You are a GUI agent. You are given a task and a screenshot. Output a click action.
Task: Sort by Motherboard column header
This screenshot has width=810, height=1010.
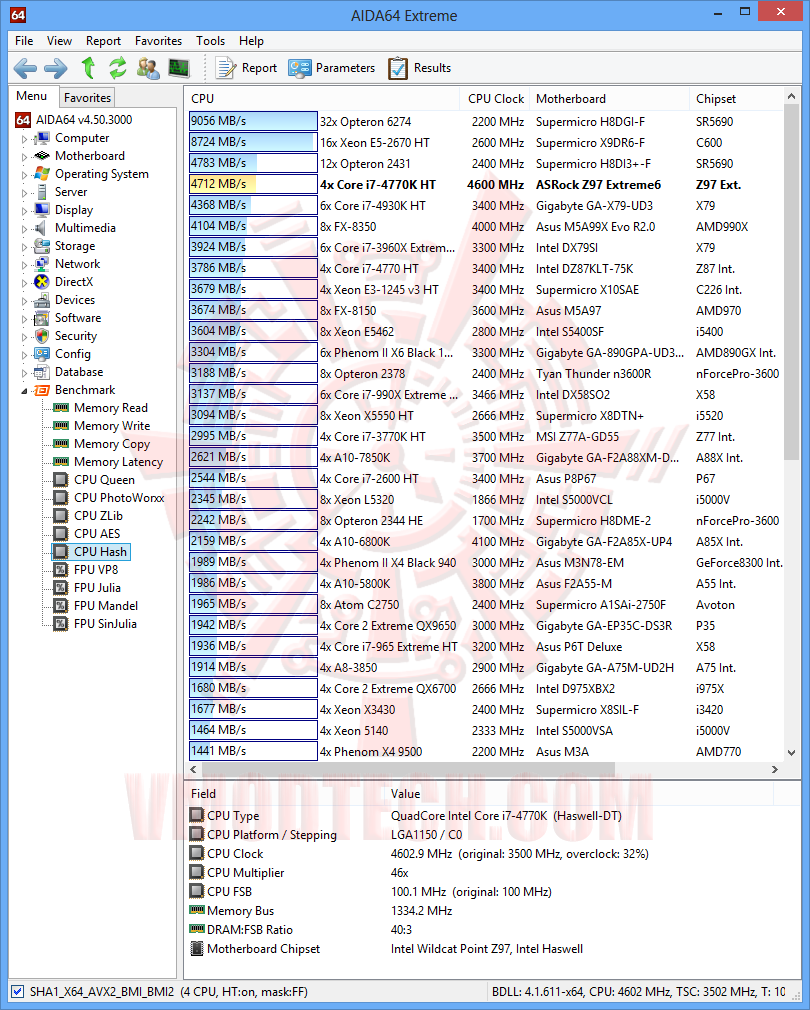(x=609, y=99)
